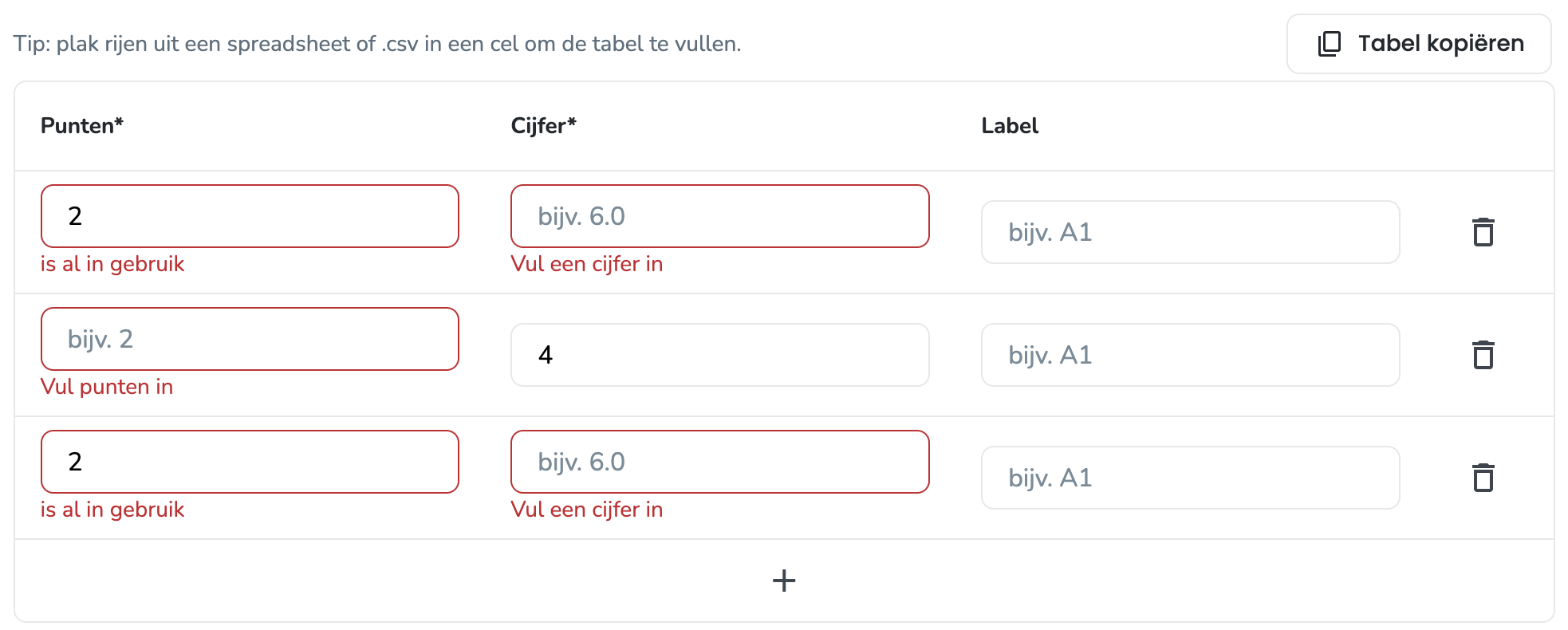Click the Tabel kopiëren button text
1568x630 pixels.
tap(1441, 43)
